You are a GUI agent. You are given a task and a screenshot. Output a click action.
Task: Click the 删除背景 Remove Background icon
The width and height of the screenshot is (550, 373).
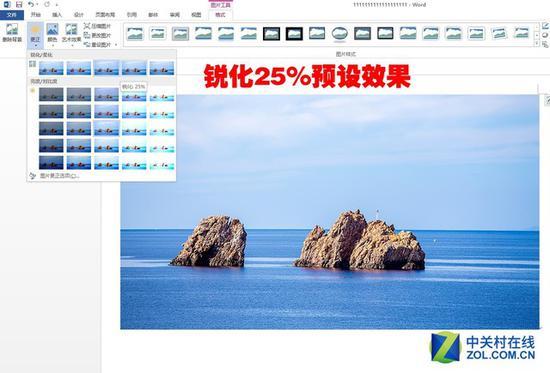pyautogui.click(x=12, y=29)
